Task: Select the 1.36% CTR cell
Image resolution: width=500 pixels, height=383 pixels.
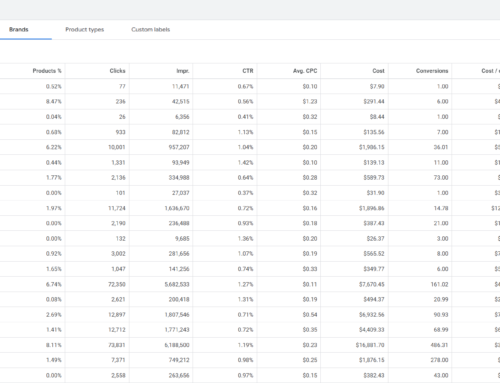Action: coord(245,238)
